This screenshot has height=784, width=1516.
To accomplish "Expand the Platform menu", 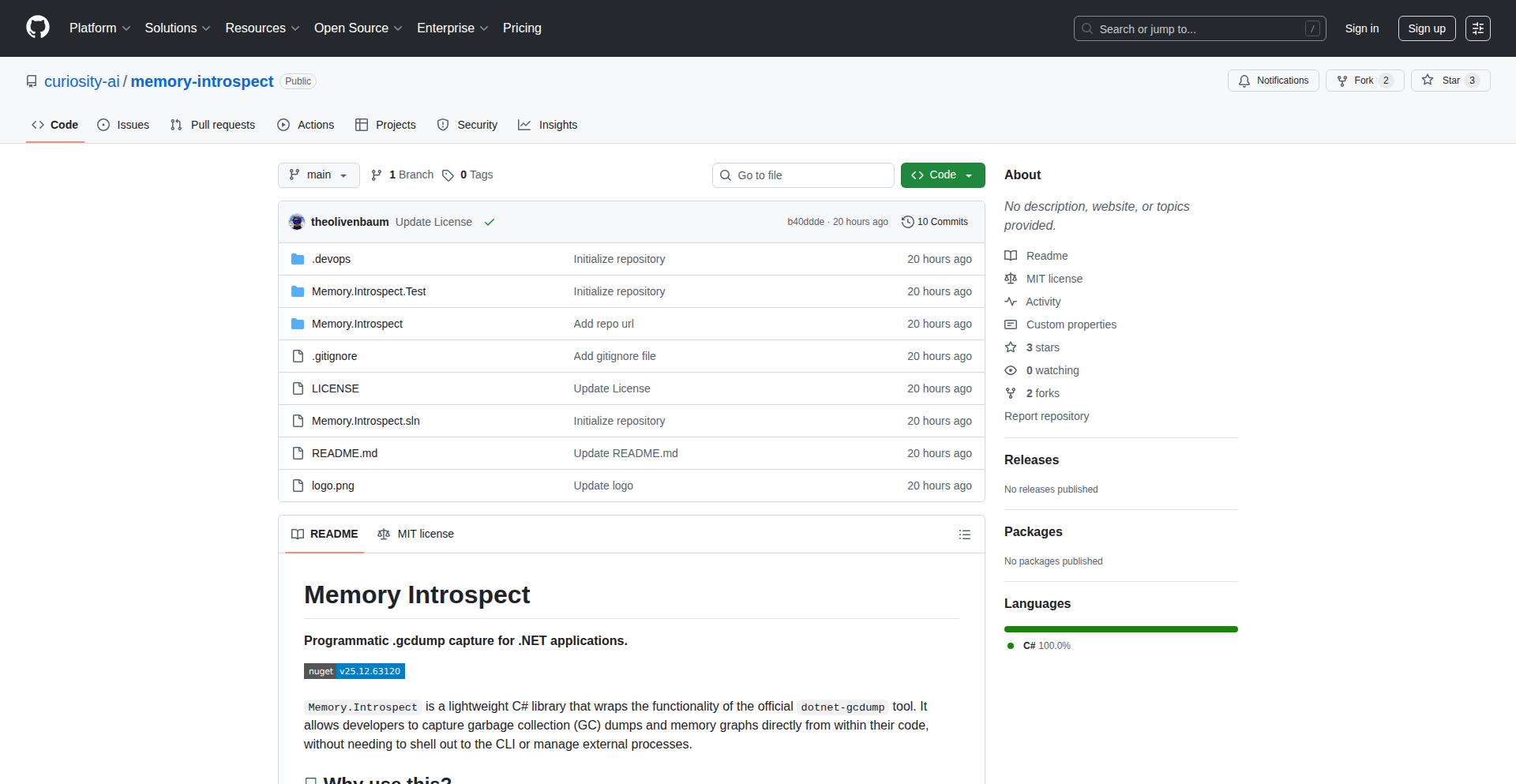I will 99,28.
